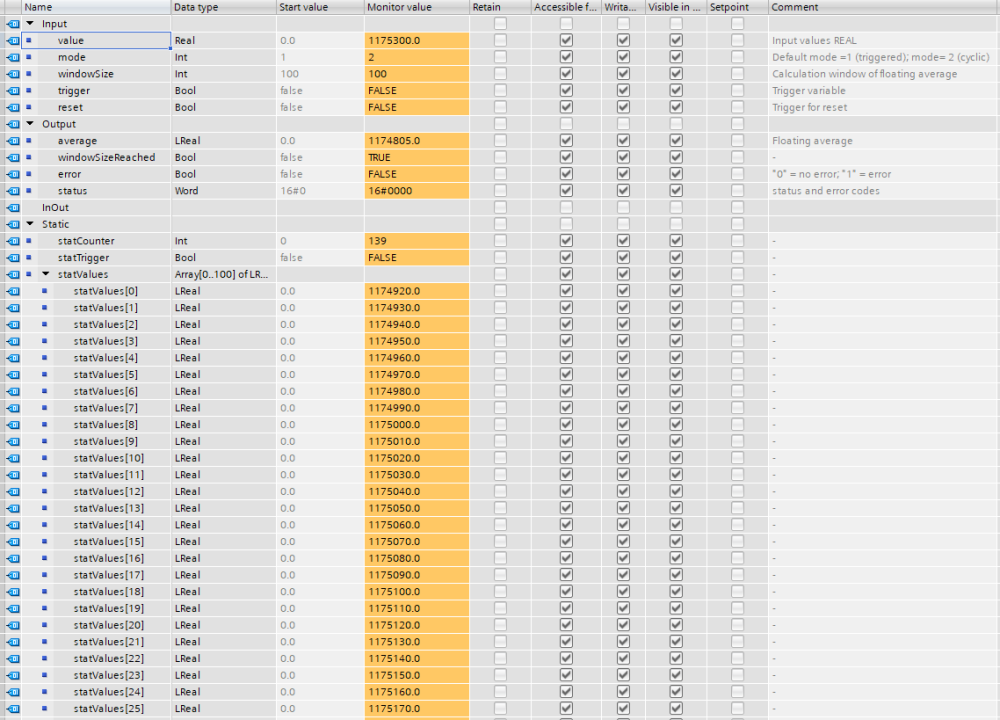Toggle Writable checkbox for error row
The height and width of the screenshot is (720, 1000).
(623, 174)
